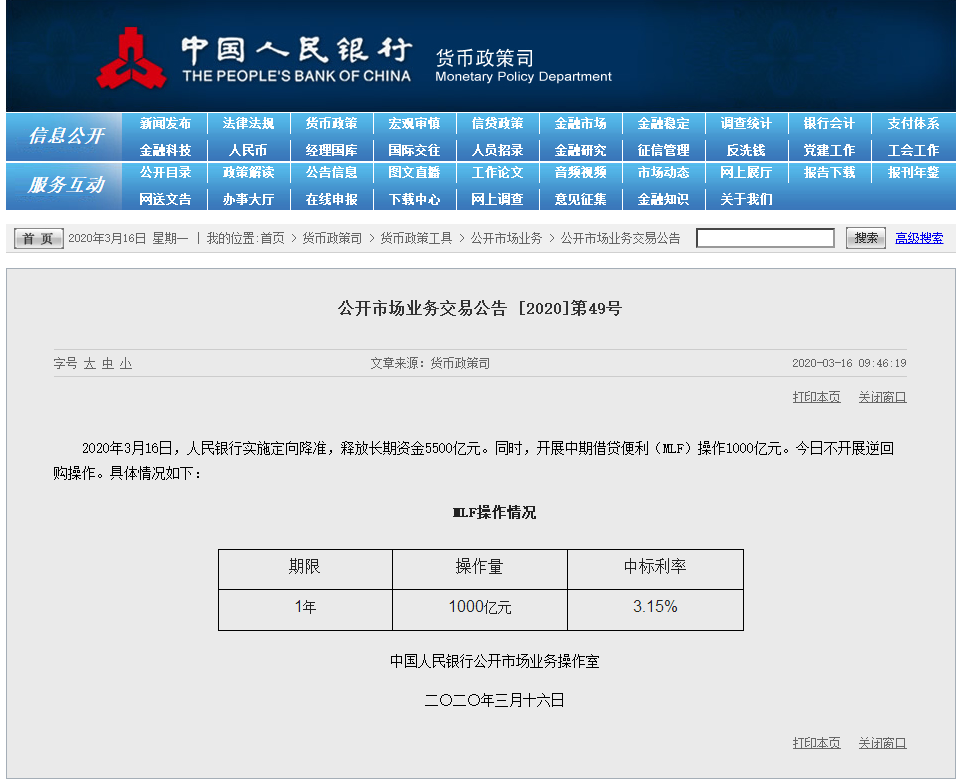The image size is (959, 782).
Task: Focus the search text input field
Action: click(765, 238)
